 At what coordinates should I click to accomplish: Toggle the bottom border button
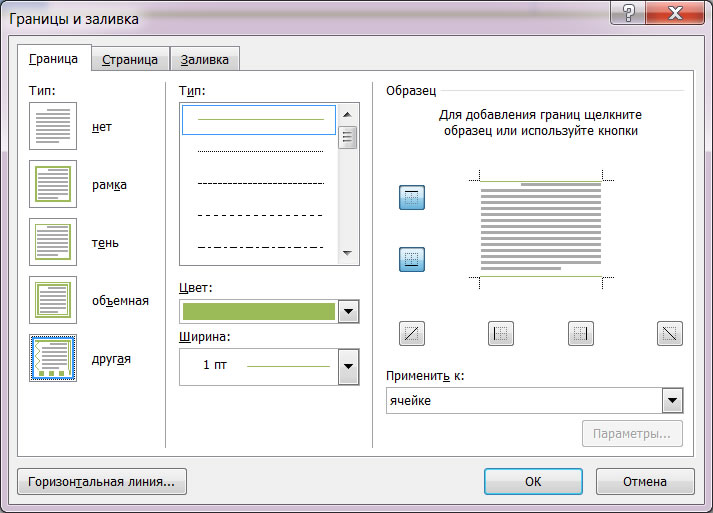pyautogui.click(x=412, y=259)
